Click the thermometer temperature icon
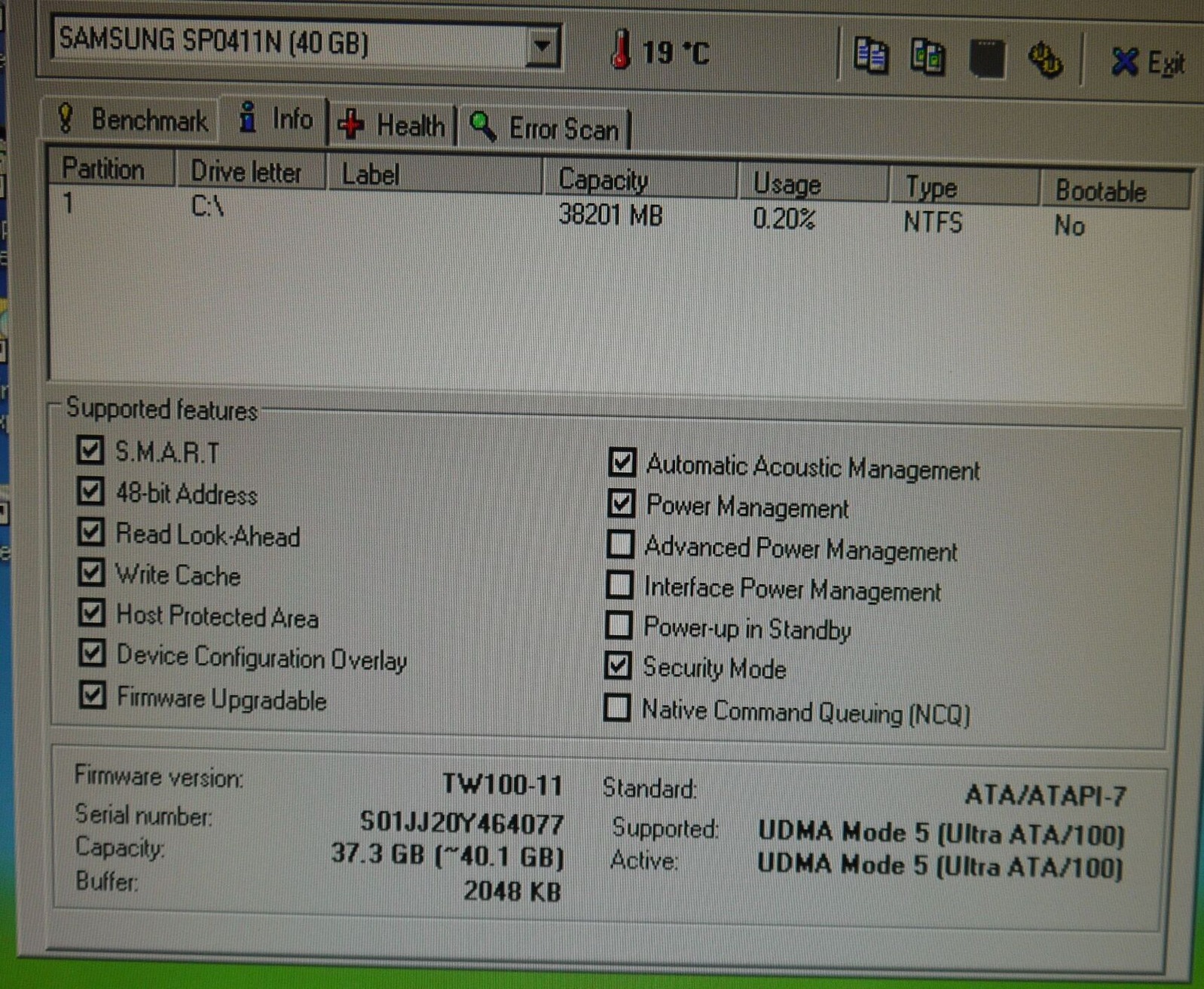This screenshot has height=989, width=1204. point(620,51)
